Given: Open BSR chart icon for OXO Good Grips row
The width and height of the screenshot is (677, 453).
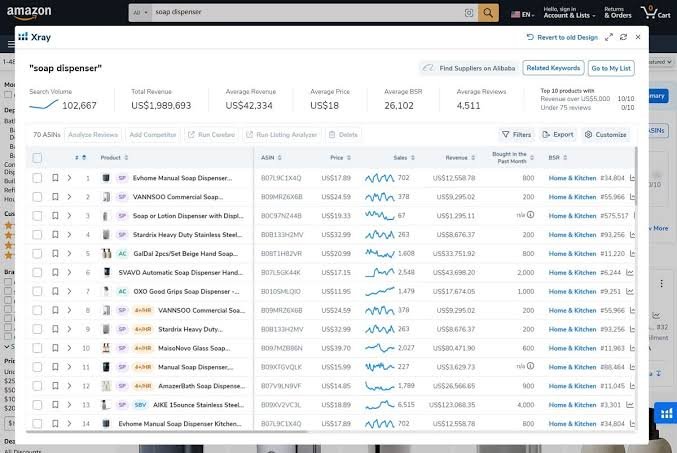Looking at the screenshot, I should click(x=630, y=291).
